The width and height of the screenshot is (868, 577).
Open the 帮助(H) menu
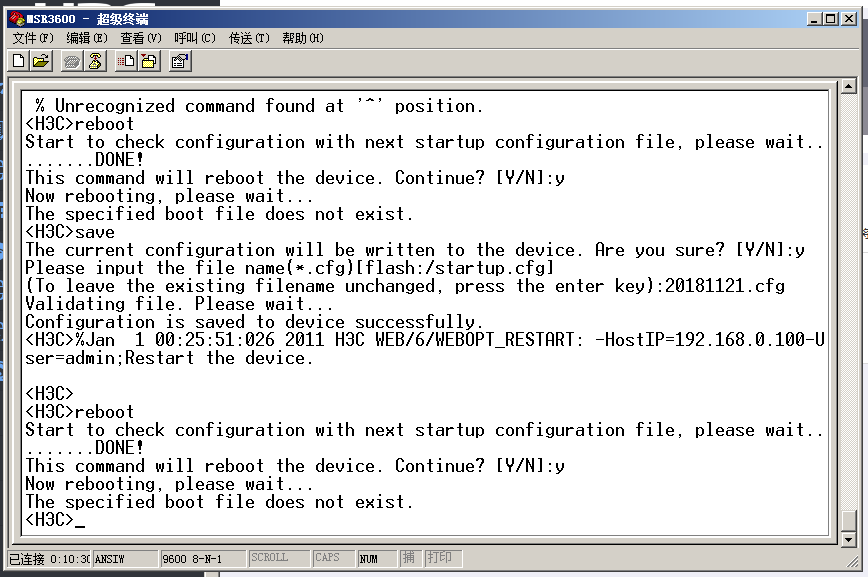[303, 39]
